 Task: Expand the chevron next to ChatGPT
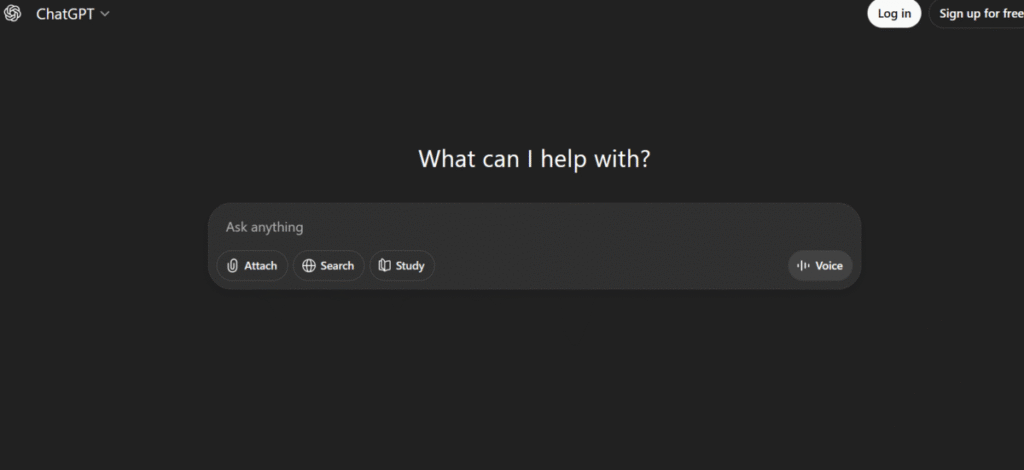[105, 14]
